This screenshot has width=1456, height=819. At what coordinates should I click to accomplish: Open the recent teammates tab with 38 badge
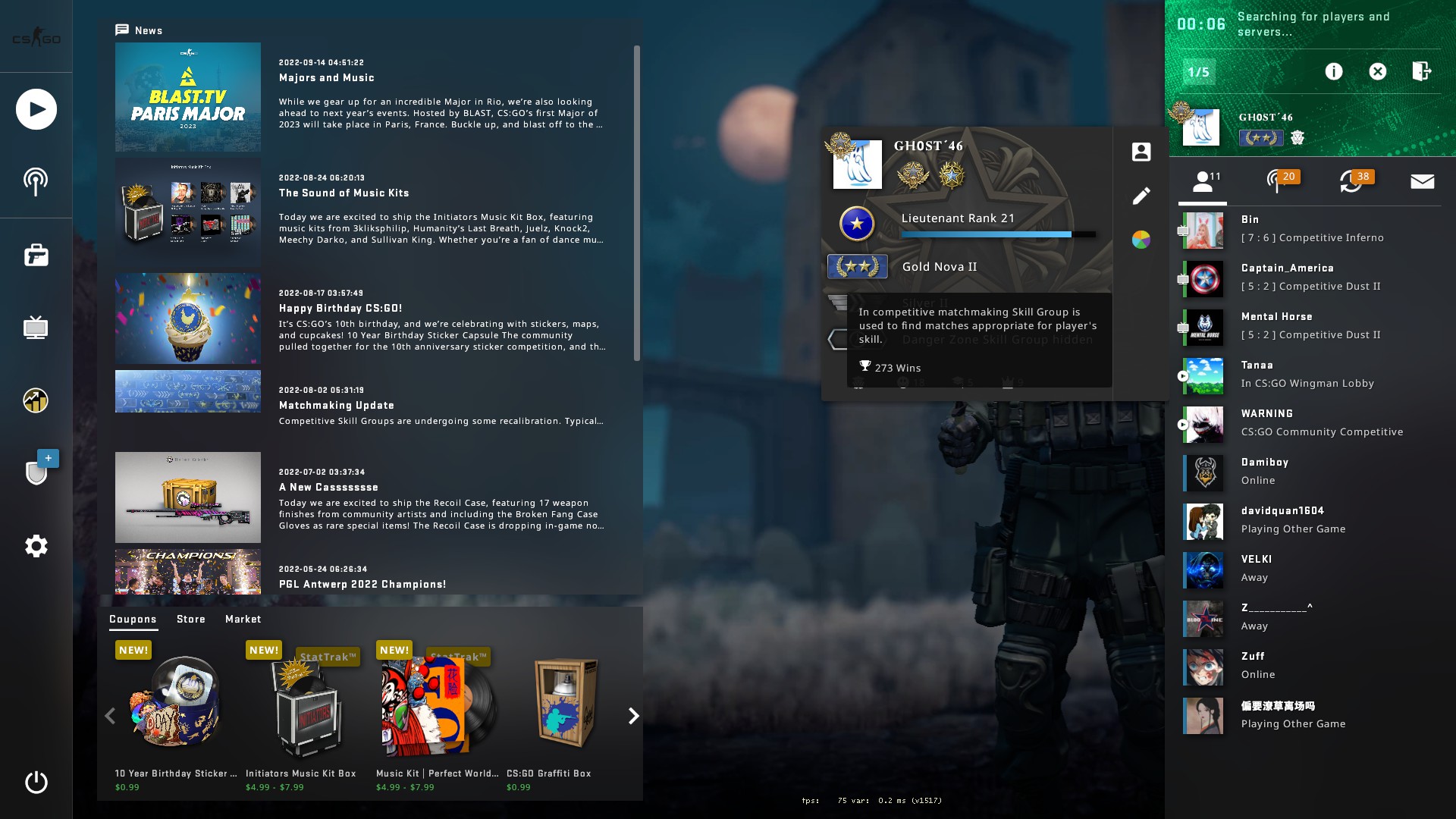[x=1351, y=181]
